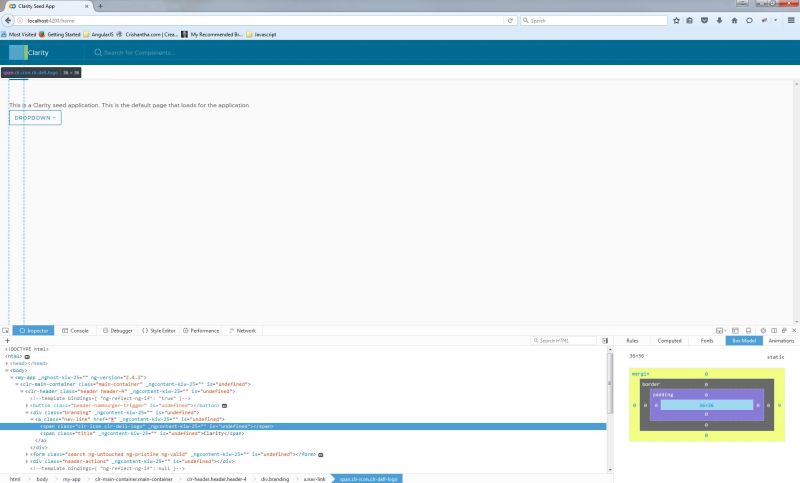Select the Fonts sidebar tab
This screenshot has height=483, width=800.
pos(707,340)
